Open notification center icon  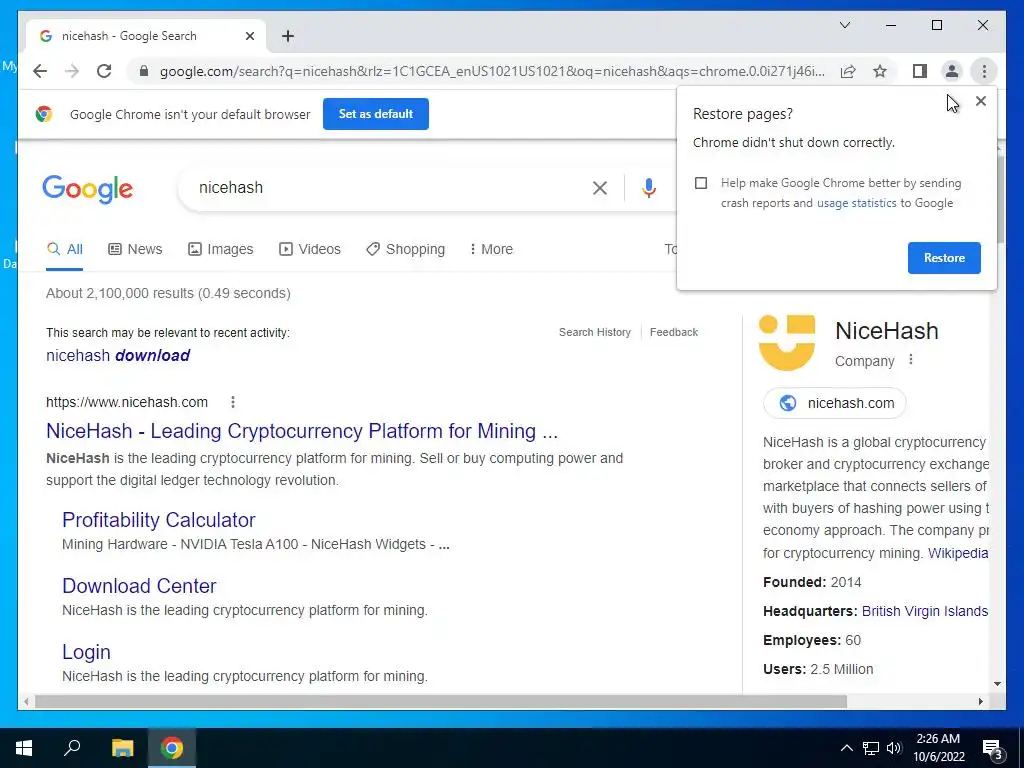993,748
